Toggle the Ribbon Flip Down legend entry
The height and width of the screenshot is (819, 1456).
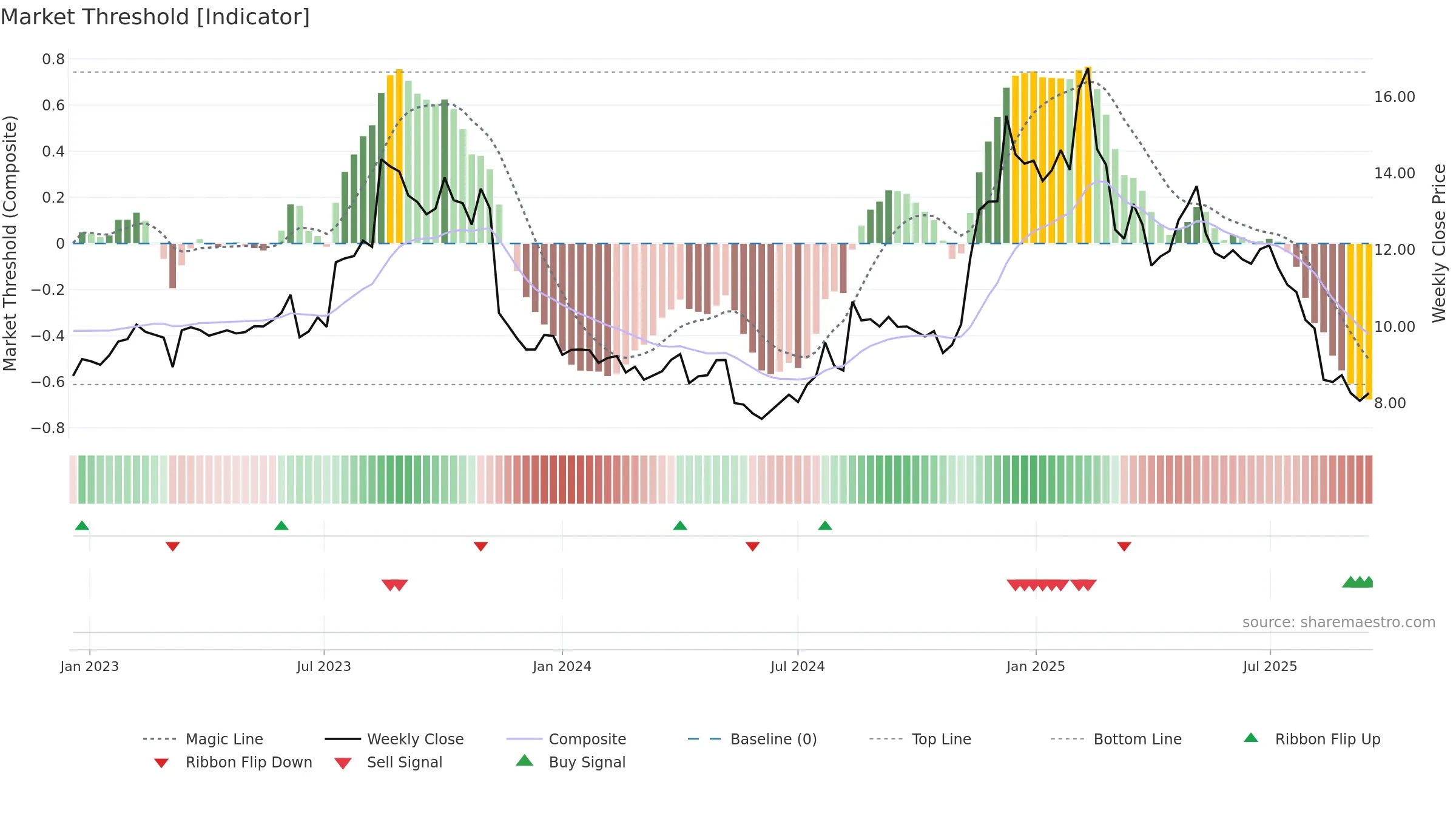(233, 762)
